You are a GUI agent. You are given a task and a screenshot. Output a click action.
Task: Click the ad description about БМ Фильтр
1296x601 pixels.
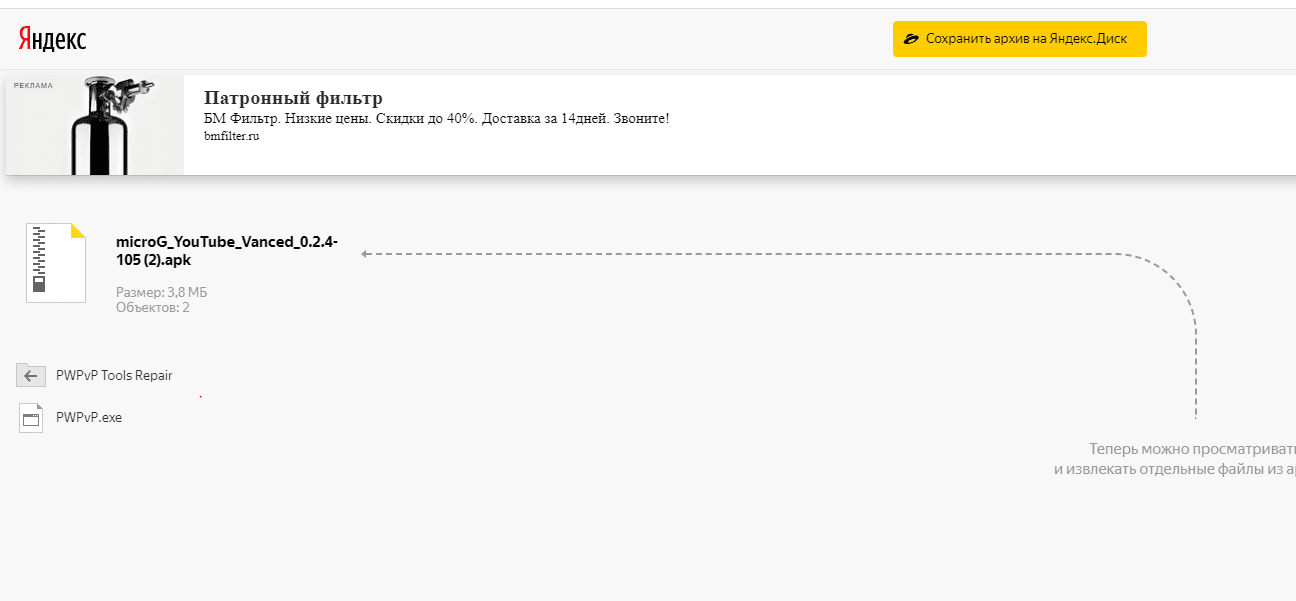[436, 119]
